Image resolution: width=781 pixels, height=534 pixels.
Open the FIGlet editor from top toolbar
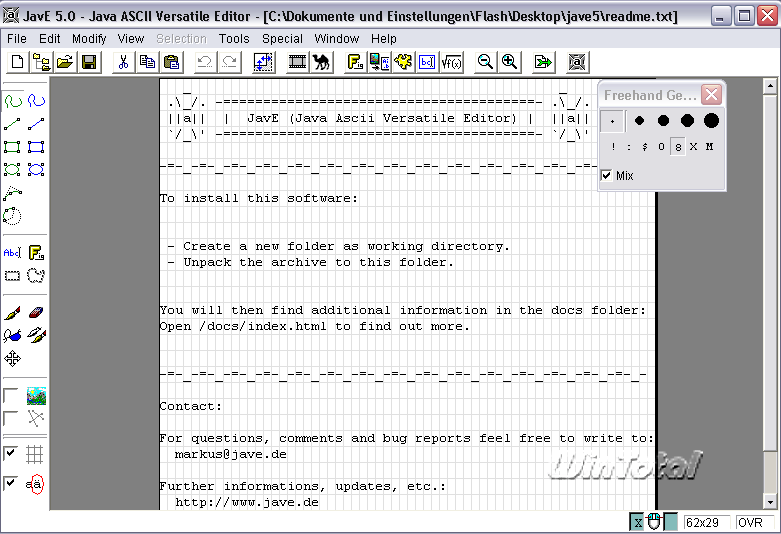click(x=355, y=62)
